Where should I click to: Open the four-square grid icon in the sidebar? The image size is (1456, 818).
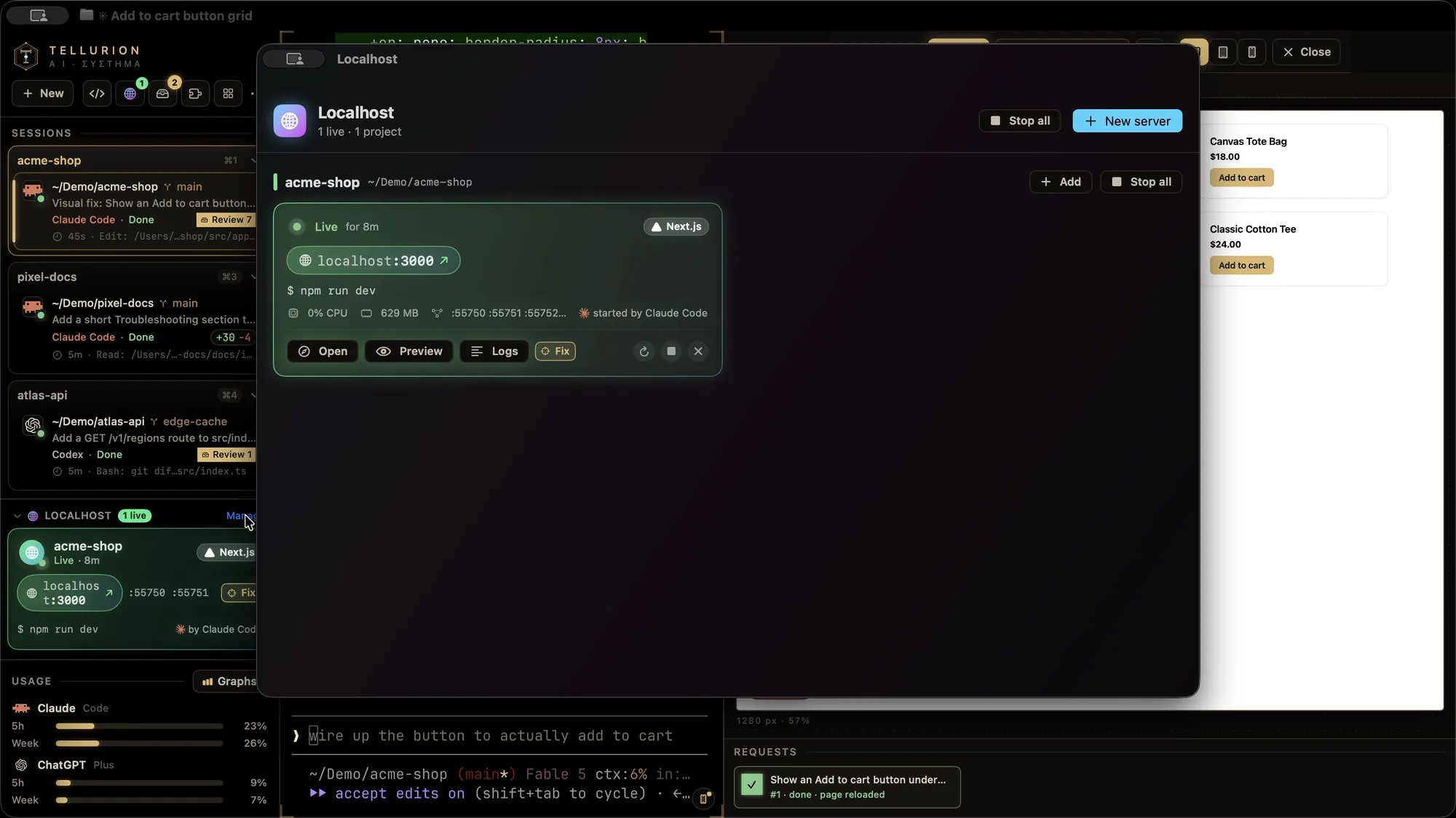[228, 94]
